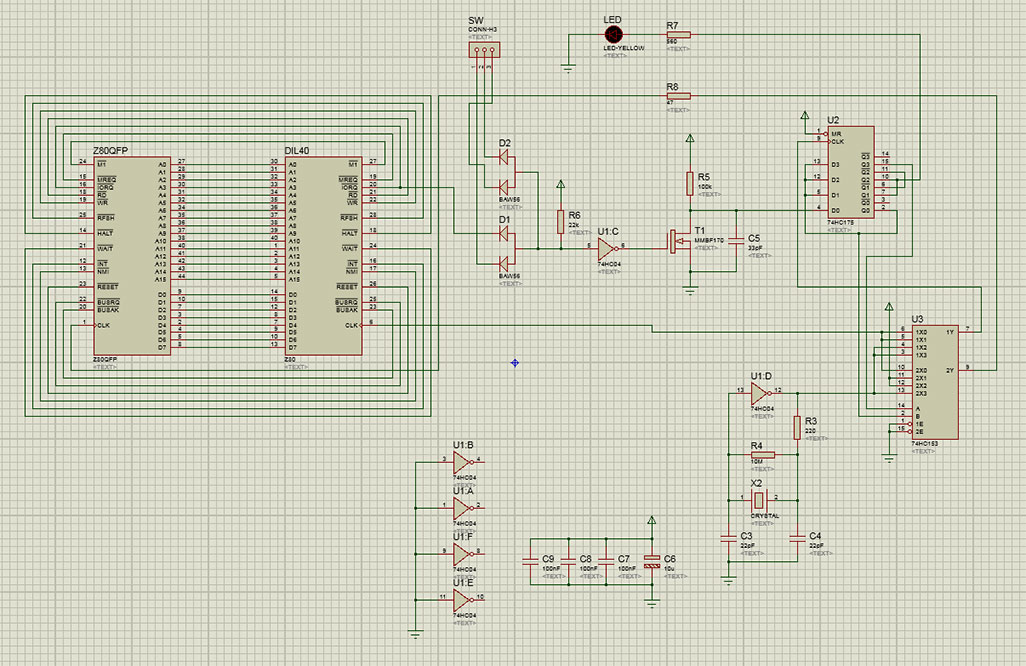Select the CONN-H3 switch header SW

[485, 48]
